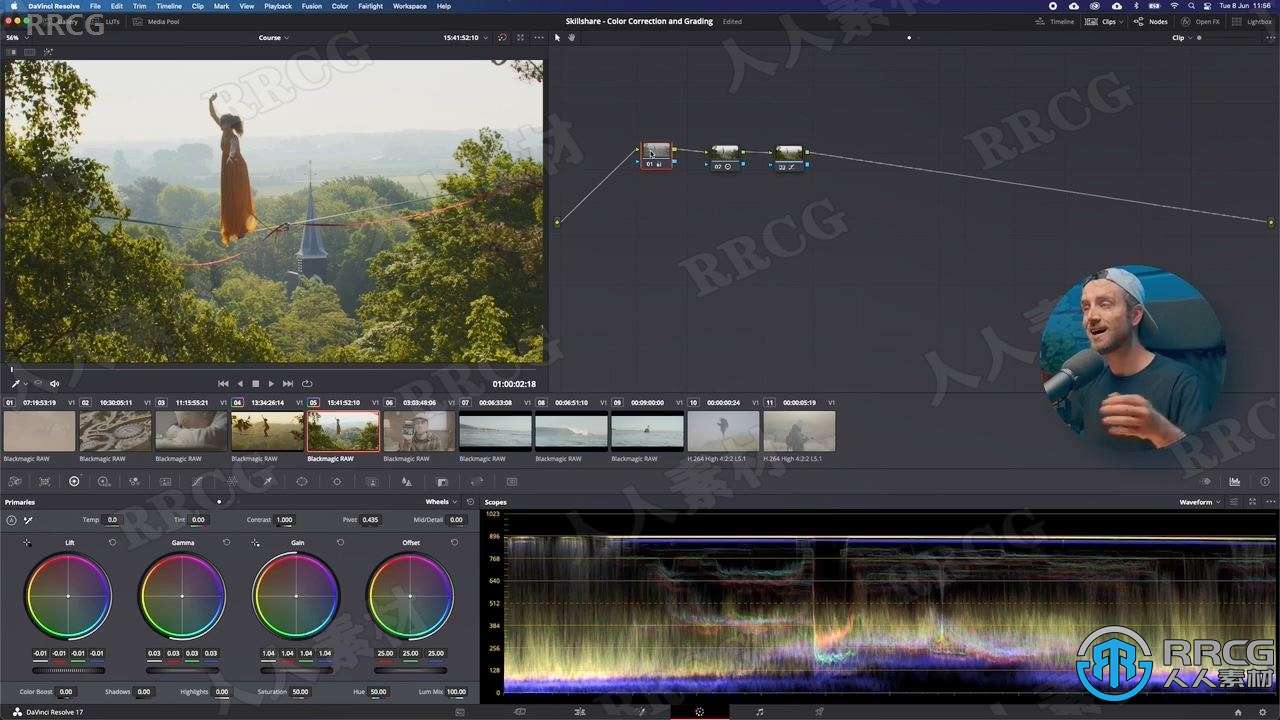
Task: Go to the Color page button
Action: 699,712
